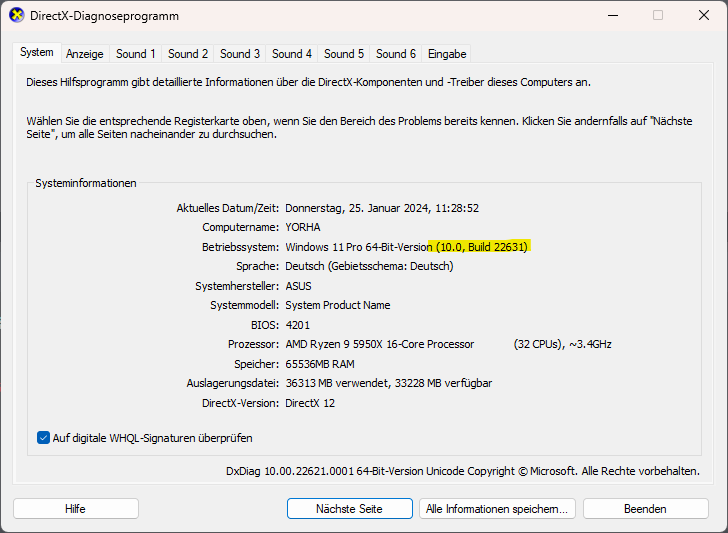Viewport: 728px width, 533px height.
Task: Show the Sound 3 tab
Action: tap(240, 54)
